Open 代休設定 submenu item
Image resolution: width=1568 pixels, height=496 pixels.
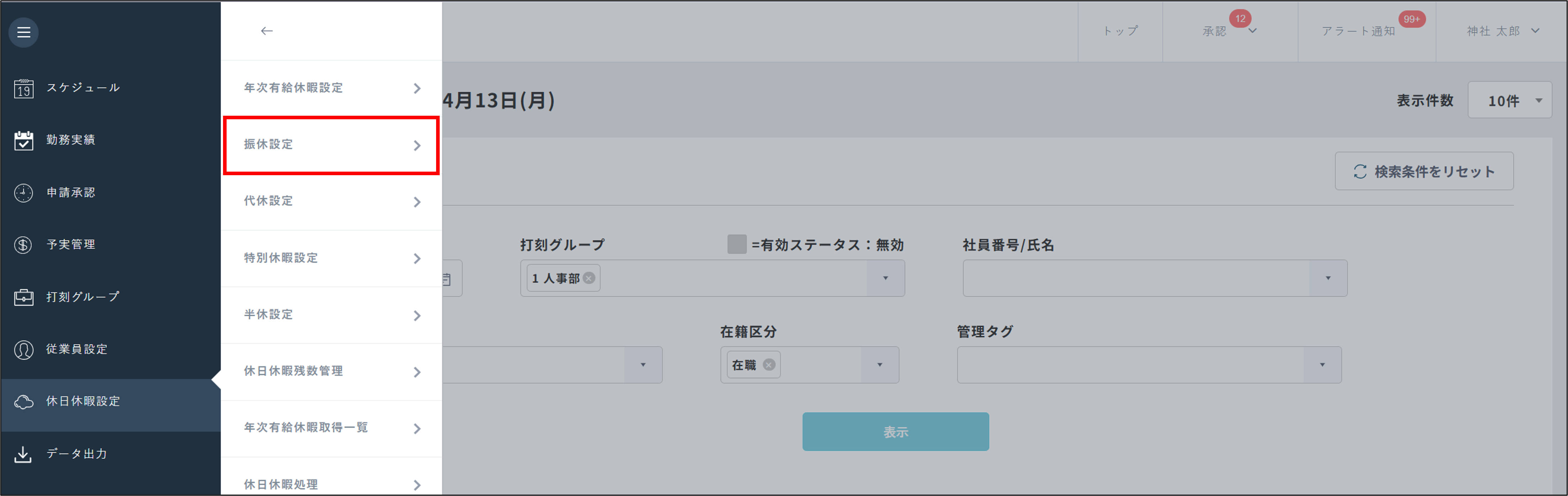click(331, 202)
